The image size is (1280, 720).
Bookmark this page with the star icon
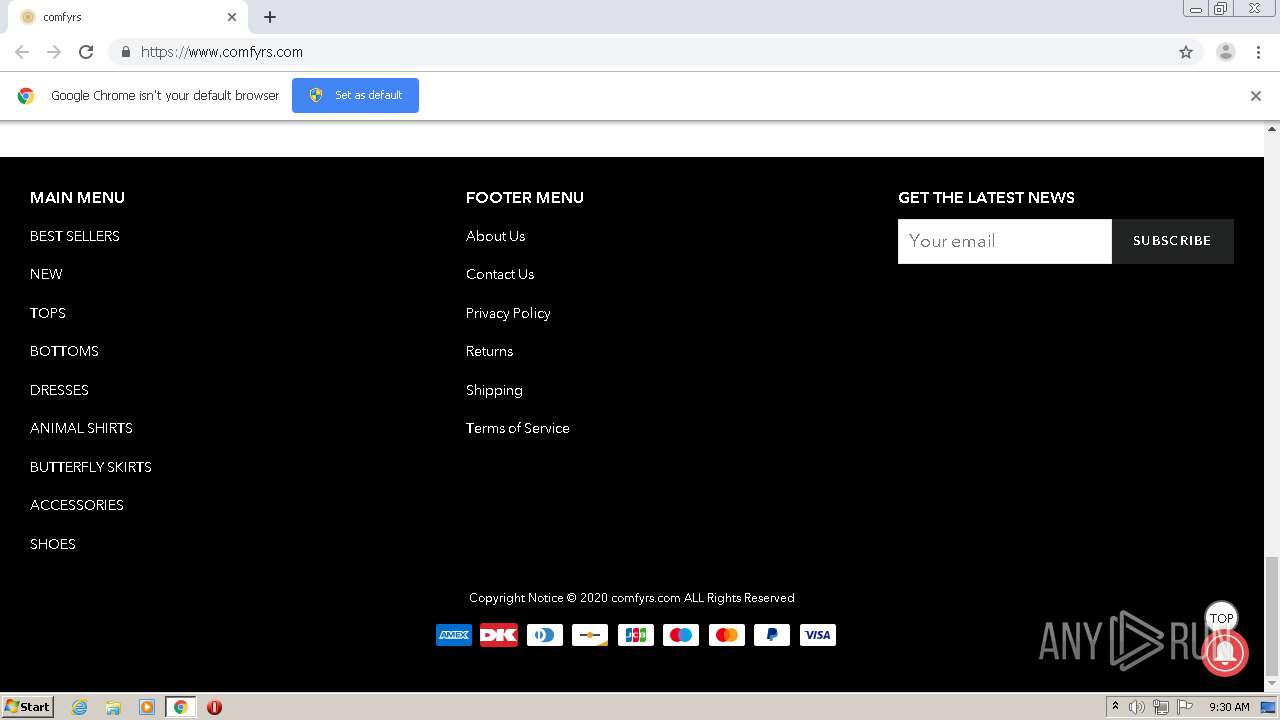pyautogui.click(x=1186, y=52)
